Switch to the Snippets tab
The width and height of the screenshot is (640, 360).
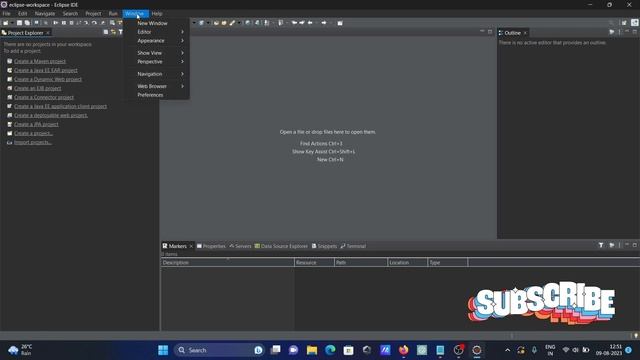324,246
